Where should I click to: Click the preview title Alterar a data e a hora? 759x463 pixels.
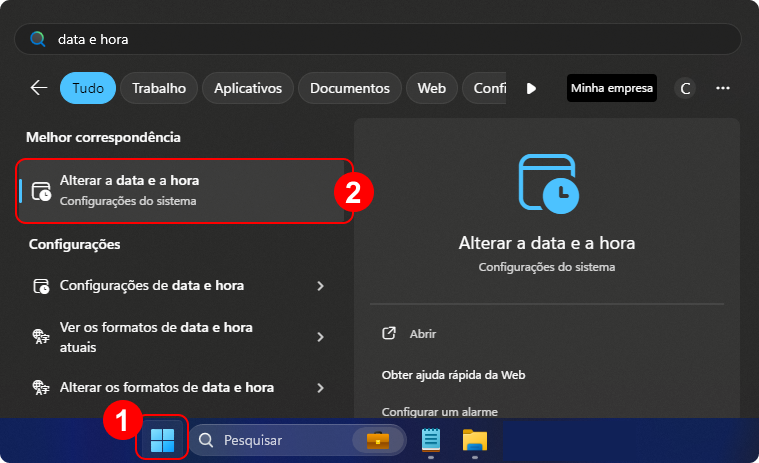tap(547, 243)
